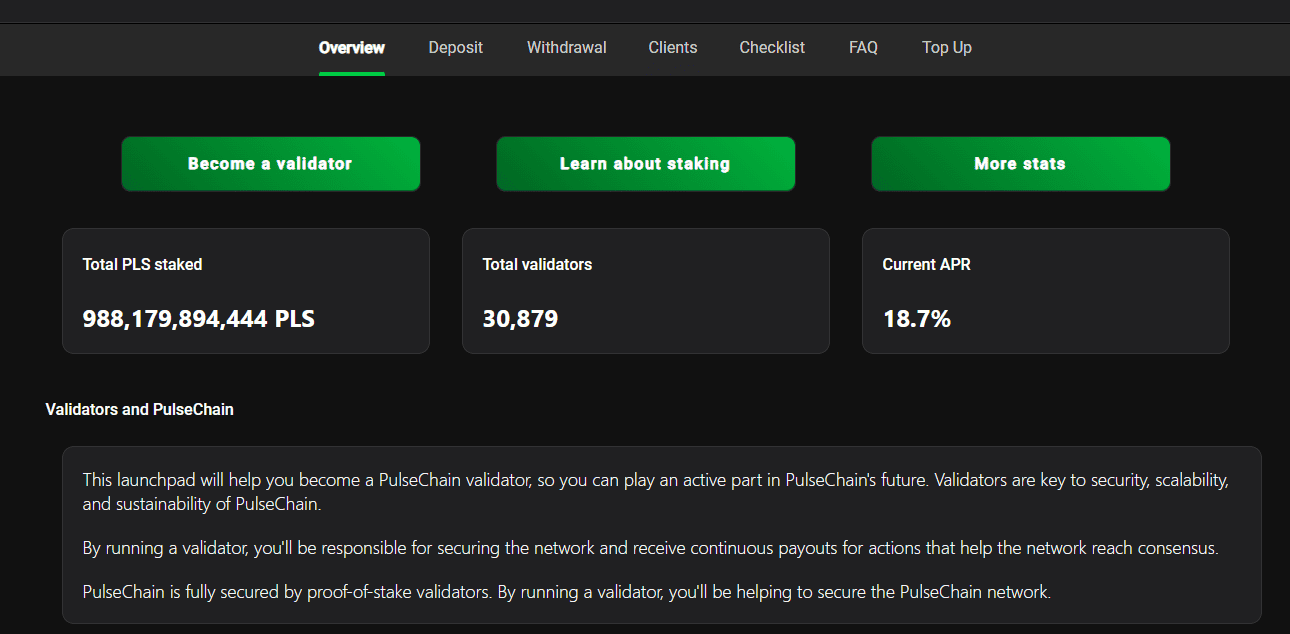Go to the Withdrawal tab
Viewport: 1290px width, 634px height.
[567, 47]
